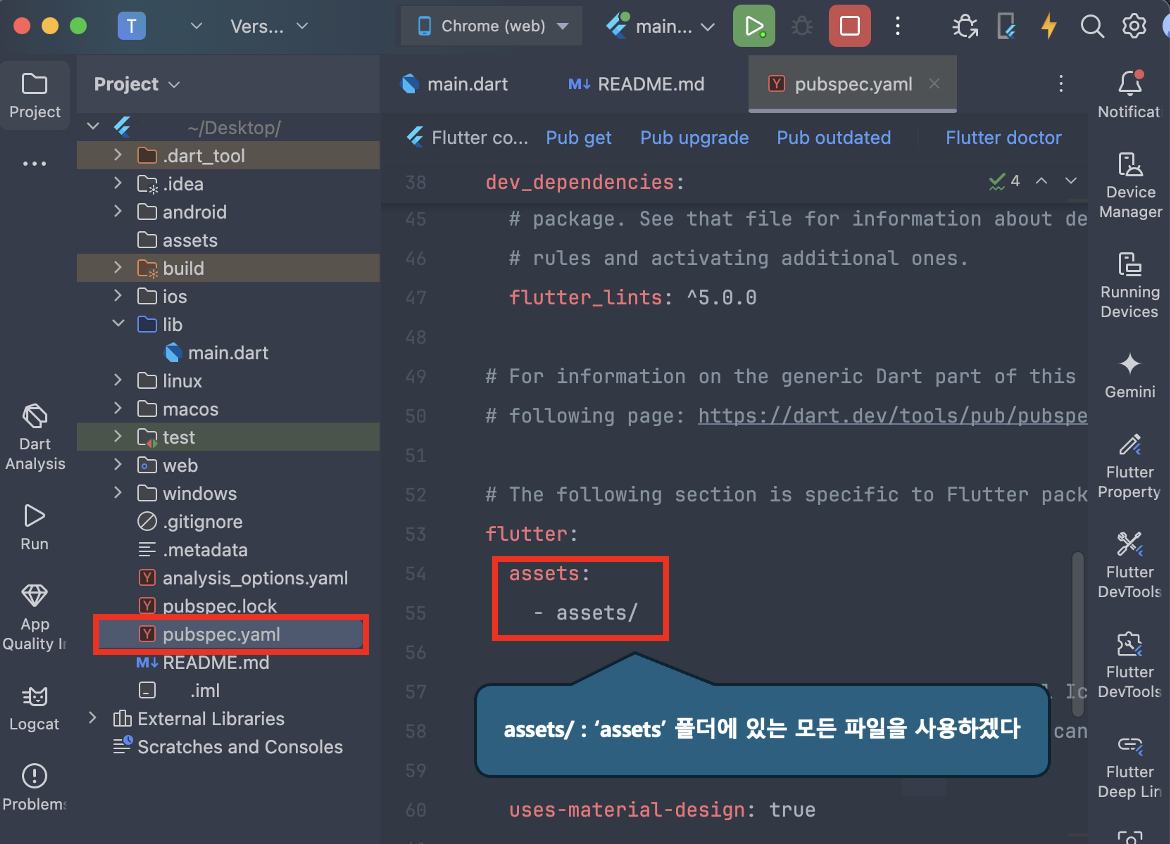Switch to main.dart editor tab
The height and width of the screenshot is (844, 1170).
pos(454,84)
